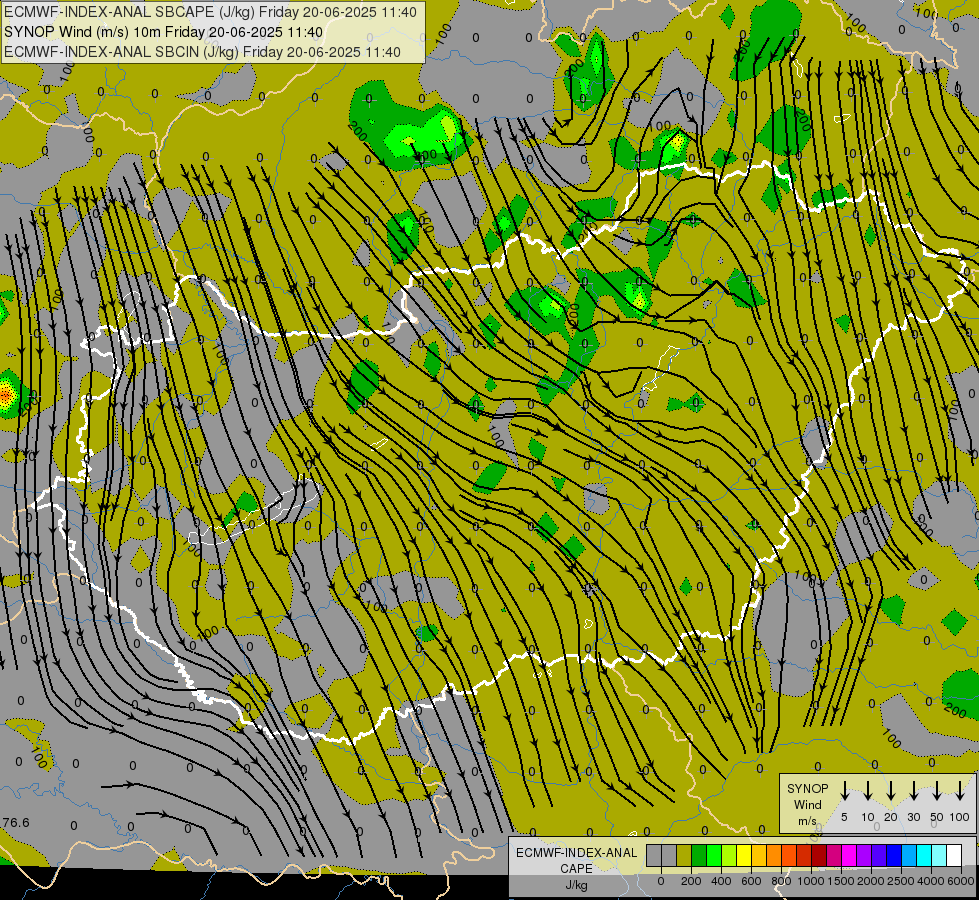
Task: Click the 10 value in the wind legend
Action: point(868,817)
